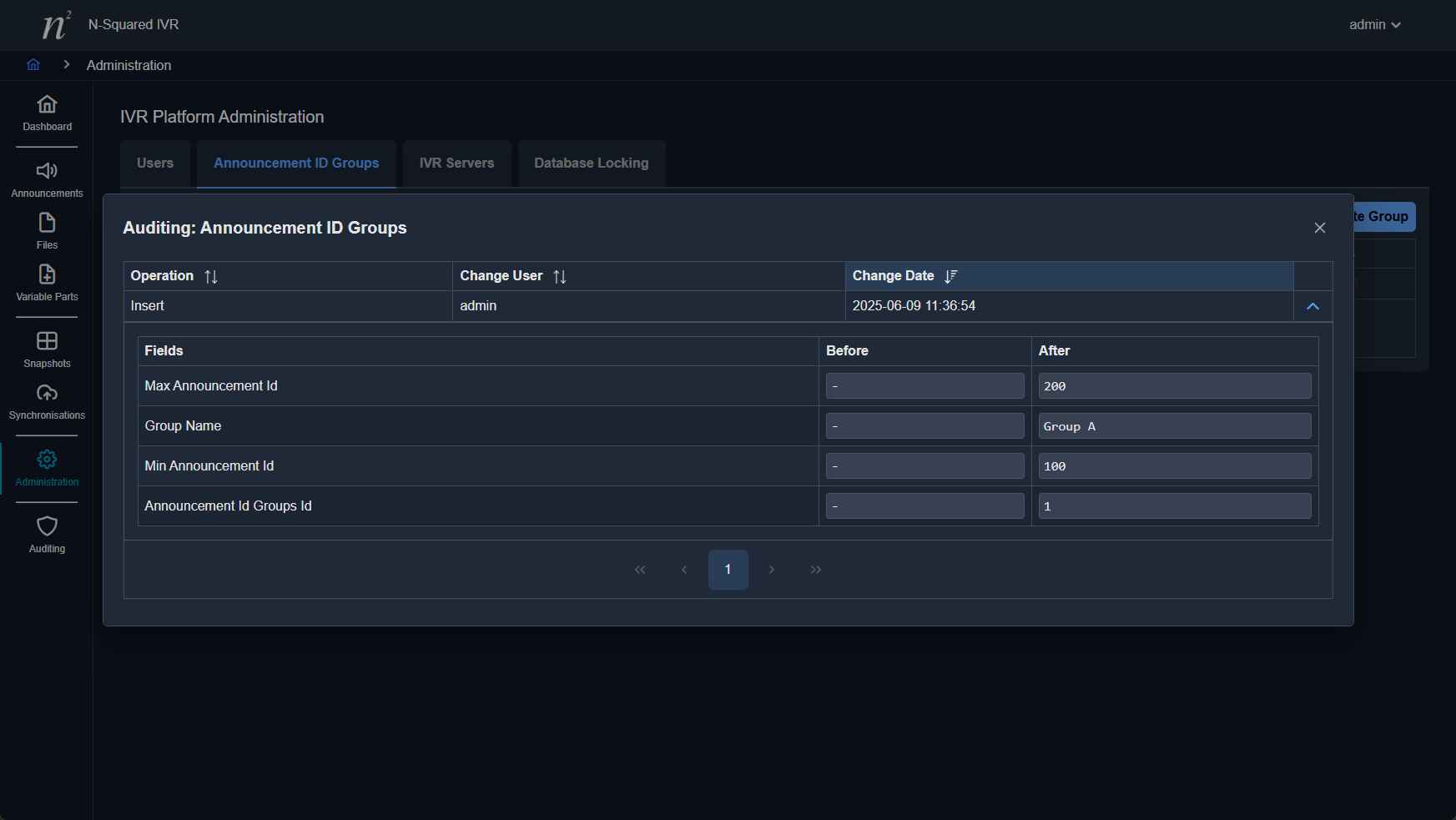Switch to the Users tab

pyautogui.click(x=155, y=163)
